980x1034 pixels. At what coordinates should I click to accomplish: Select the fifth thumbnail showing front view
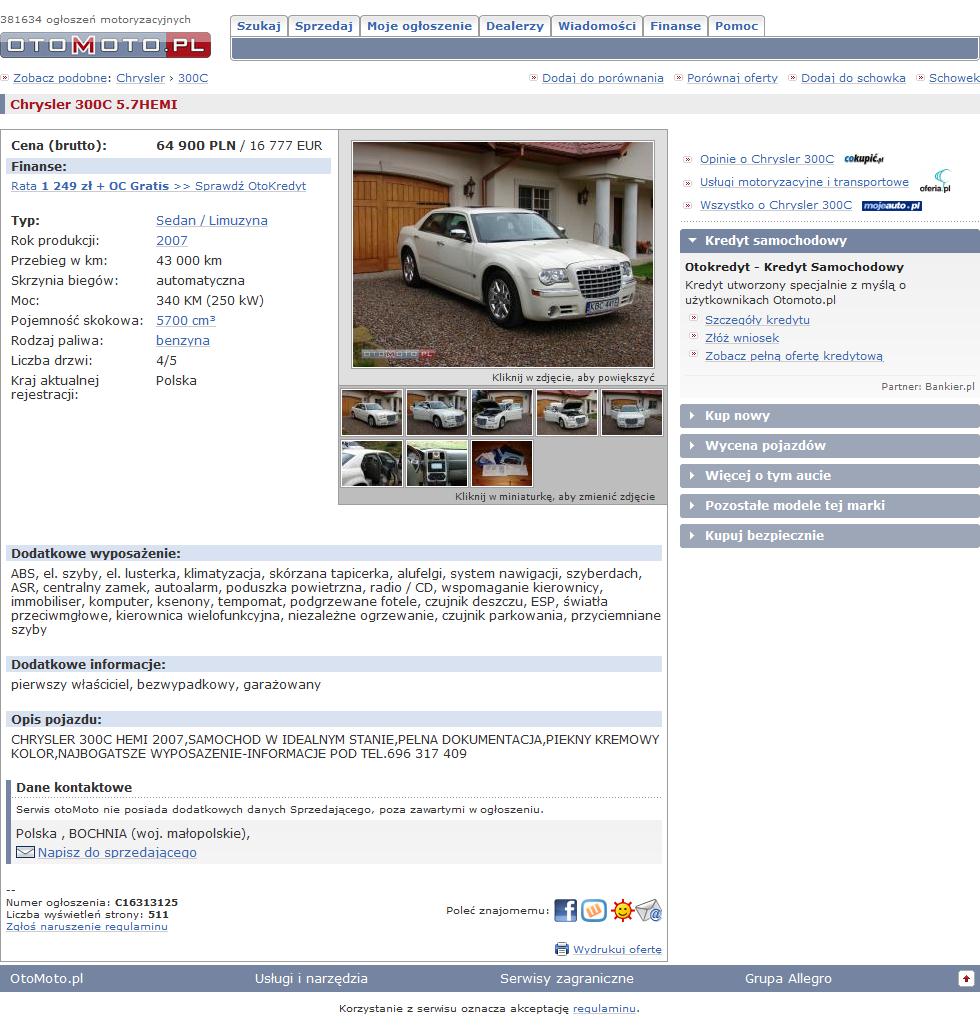pyautogui.click(x=632, y=412)
